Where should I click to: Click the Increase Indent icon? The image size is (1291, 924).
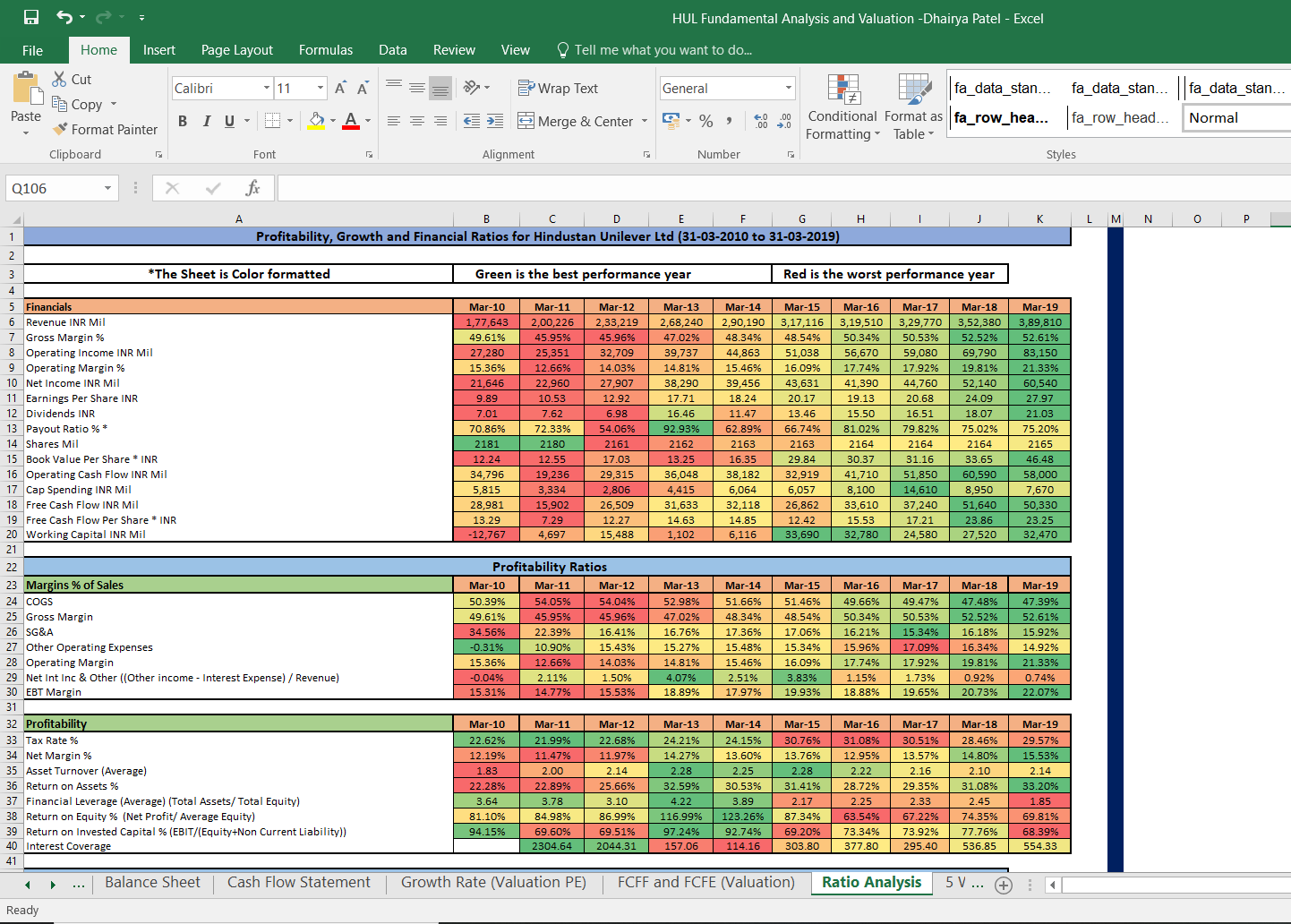[x=495, y=121]
